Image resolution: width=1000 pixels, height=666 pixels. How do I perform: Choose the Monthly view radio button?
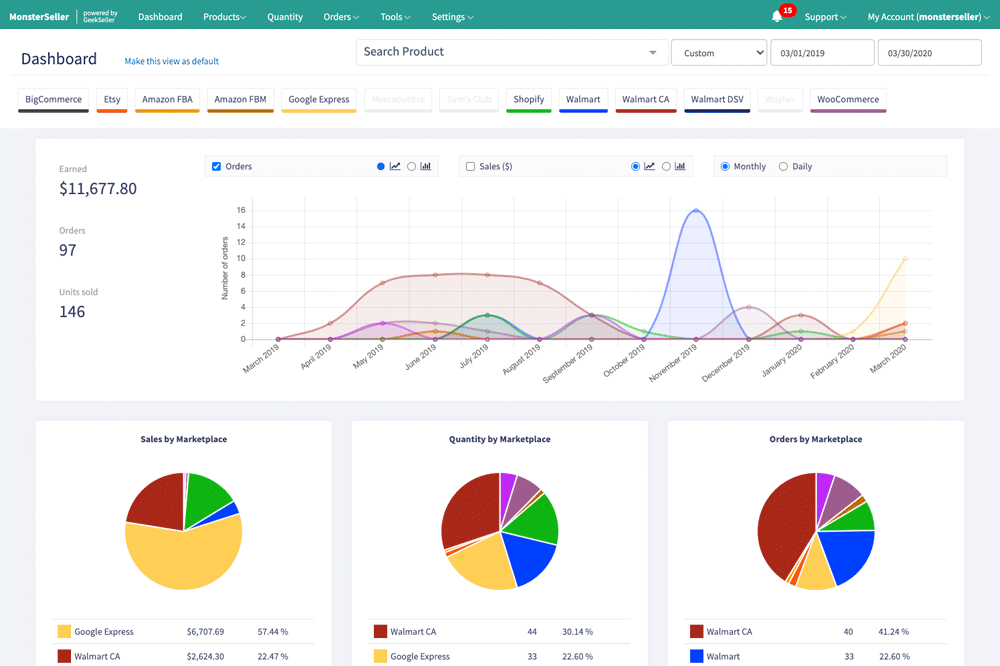click(725, 166)
